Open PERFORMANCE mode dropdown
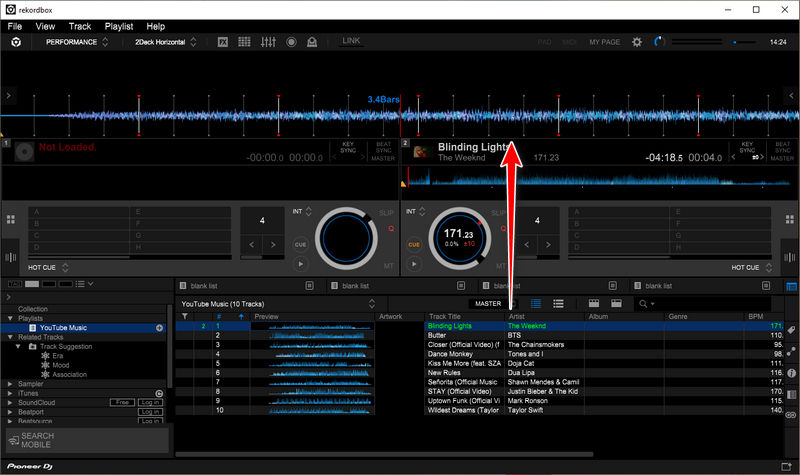This screenshot has width=800, height=475. click(x=77, y=42)
